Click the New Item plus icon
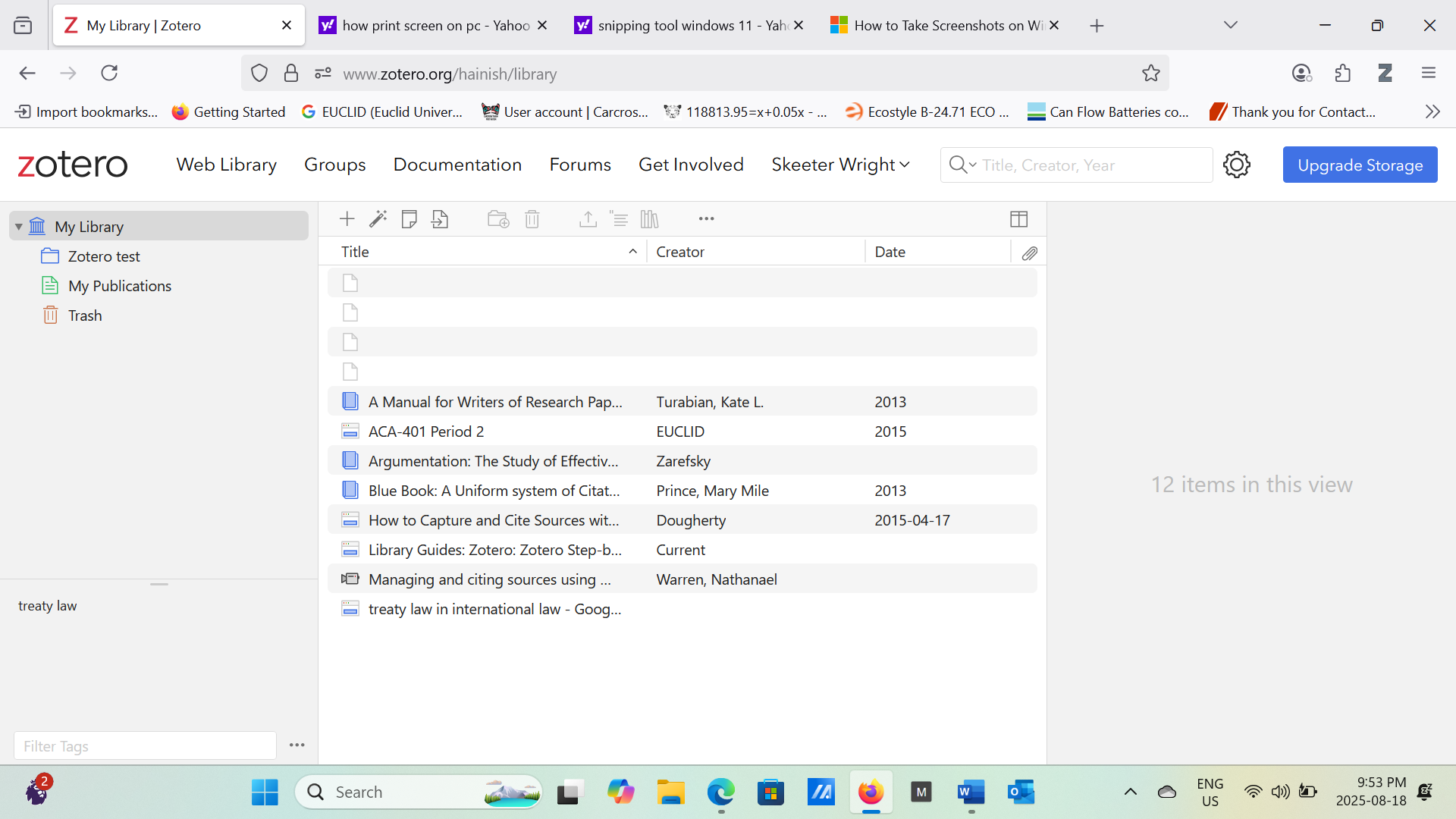Viewport: 1456px width, 819px height. coord(347,219)
